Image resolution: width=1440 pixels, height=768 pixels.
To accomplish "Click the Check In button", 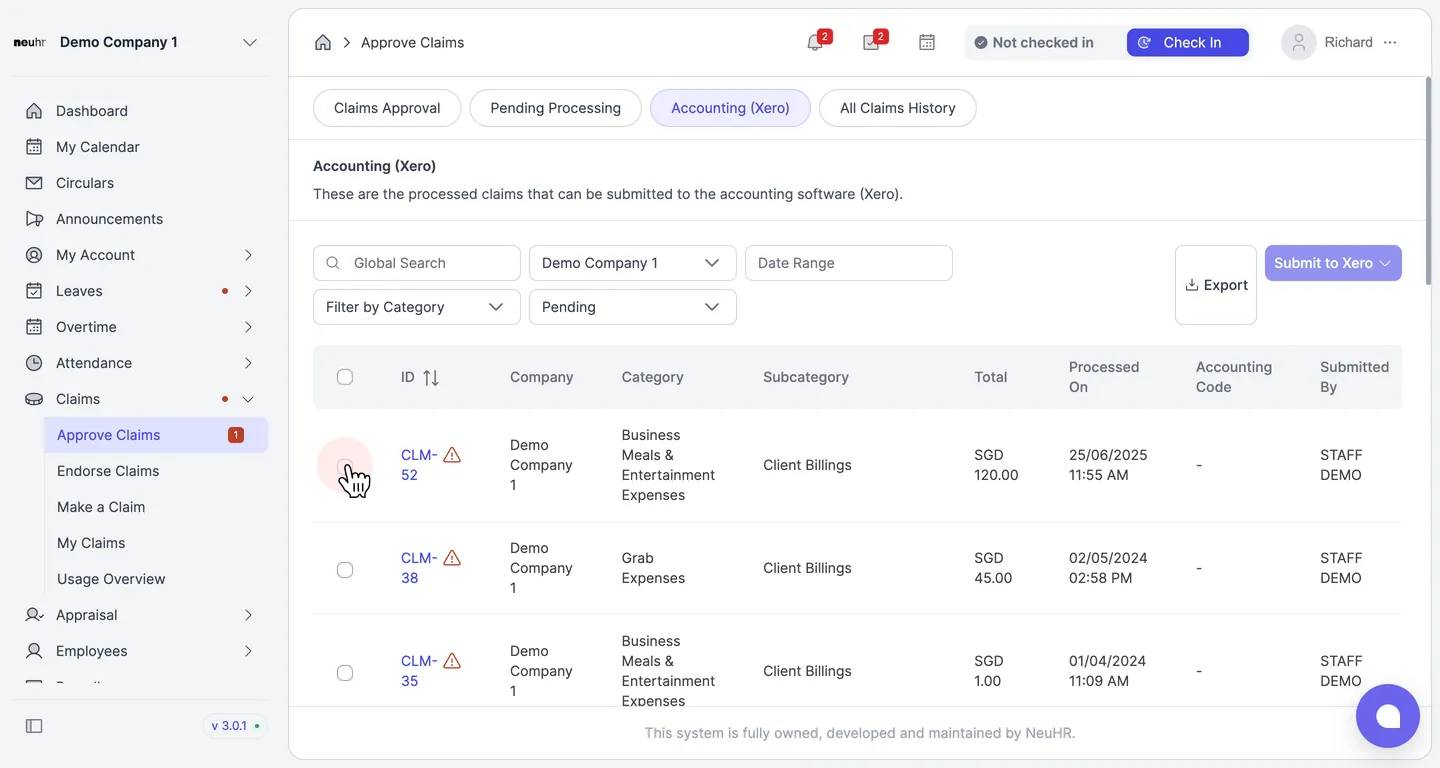I will [x=1188, y=43].
